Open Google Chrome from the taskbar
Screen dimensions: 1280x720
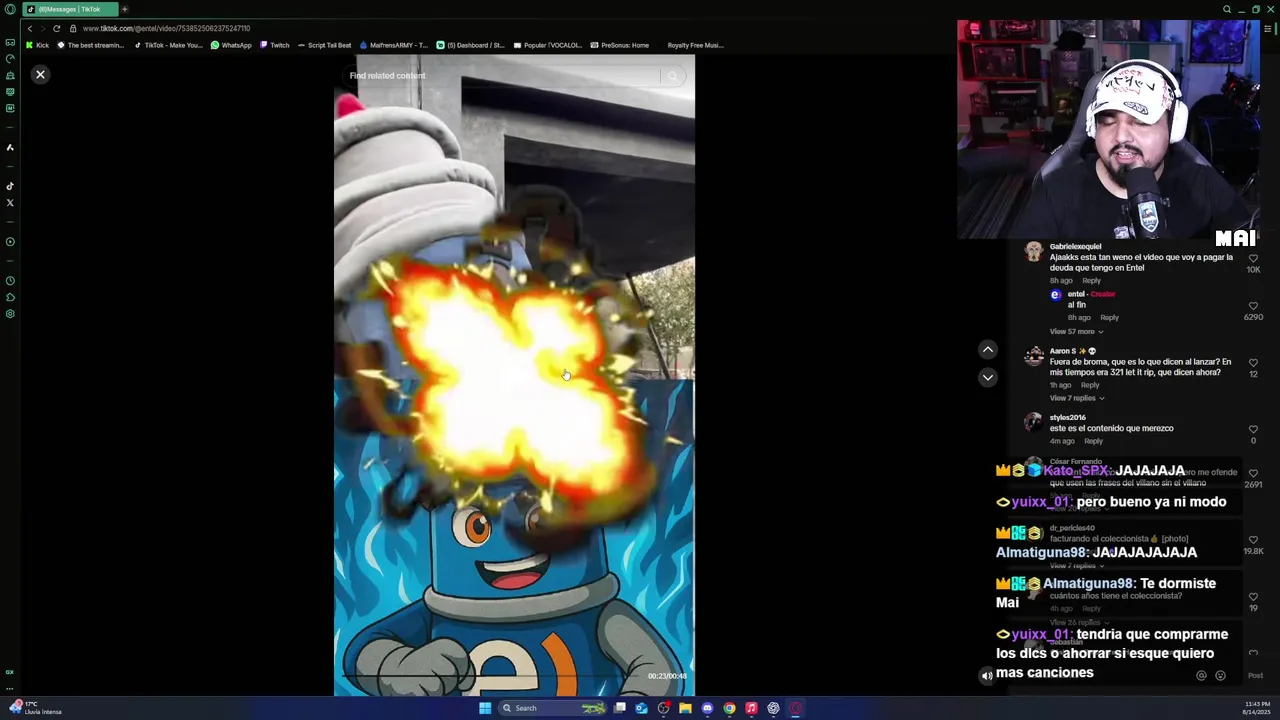[729, 708]
